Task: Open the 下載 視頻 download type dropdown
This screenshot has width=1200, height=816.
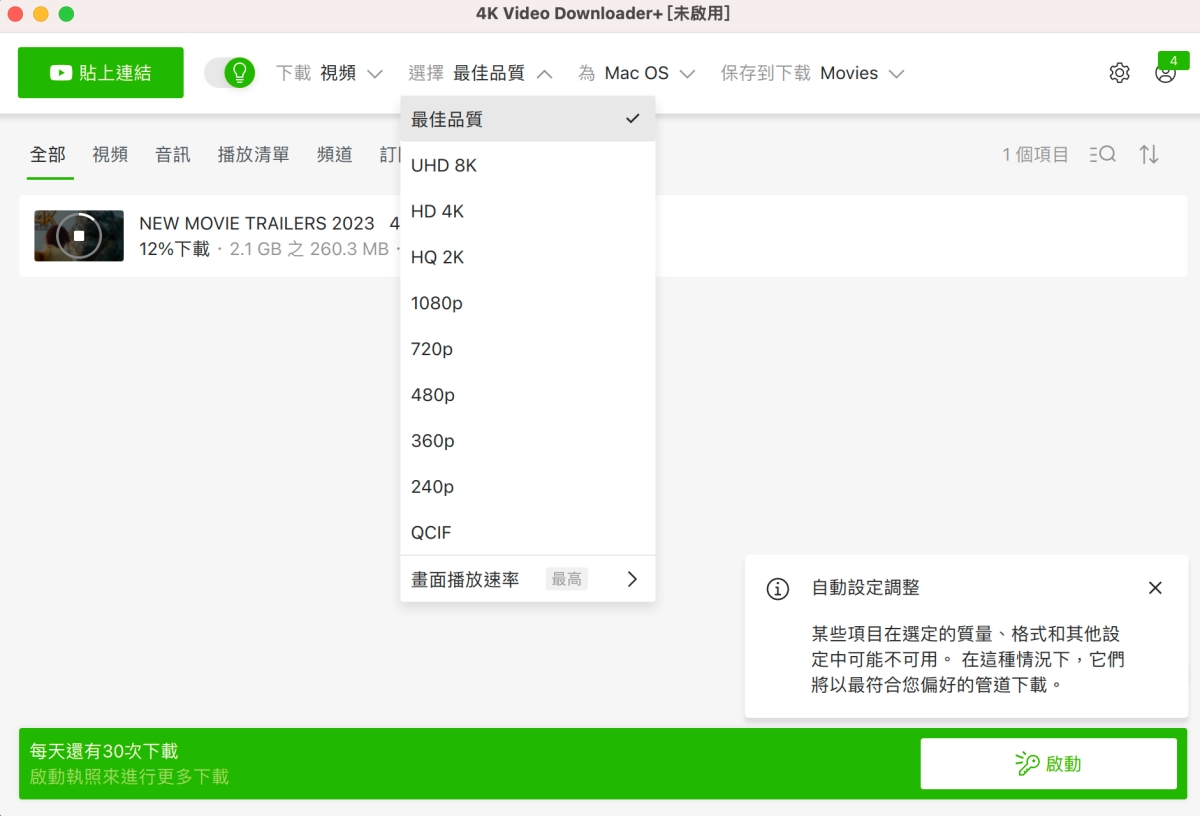Action: pos(330,73)
